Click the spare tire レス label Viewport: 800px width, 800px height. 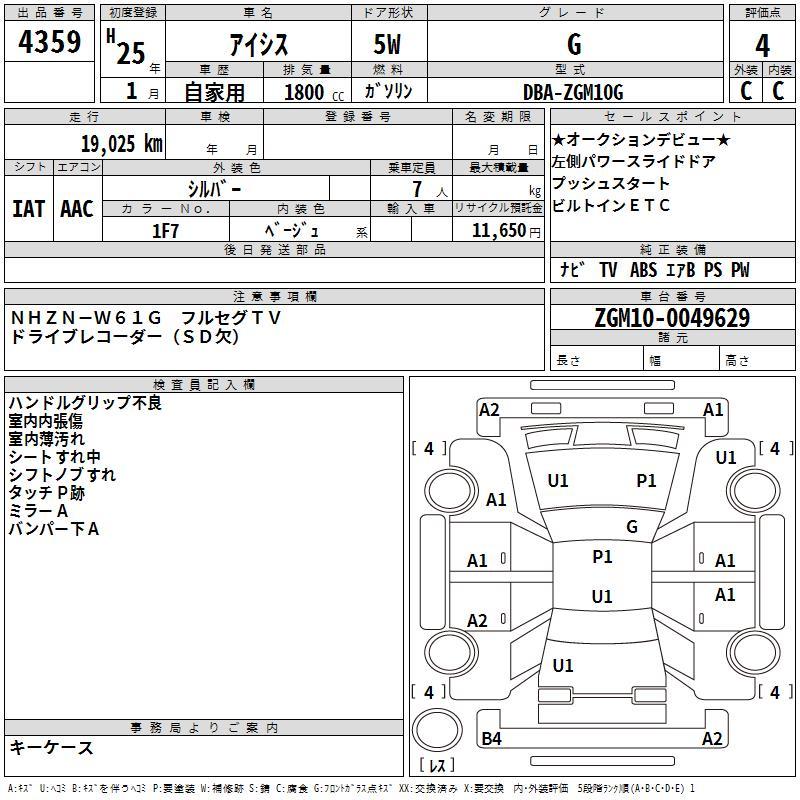tap(437, 764)
